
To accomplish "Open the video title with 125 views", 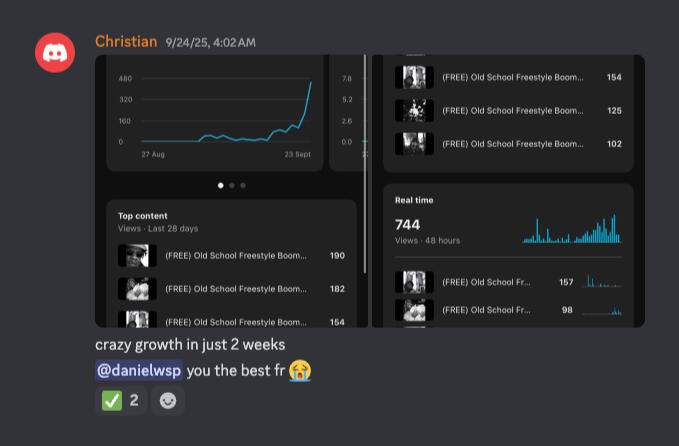I will 512,110.
